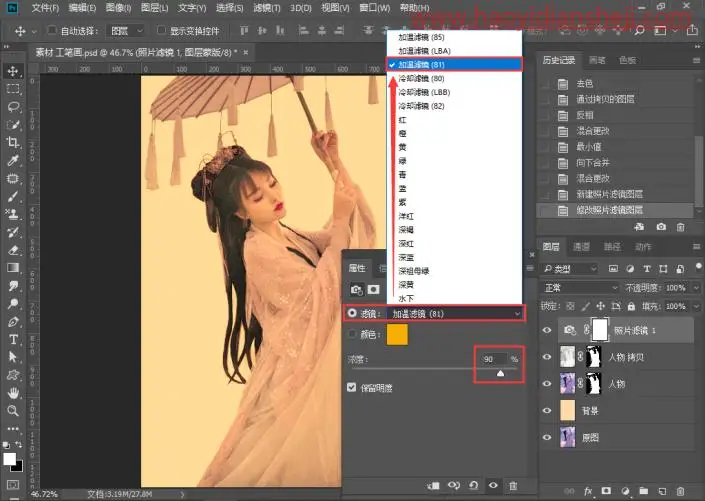705x501 pixels.
Task: Select the Quick Selection tool
Action: [x=13, y=125]
